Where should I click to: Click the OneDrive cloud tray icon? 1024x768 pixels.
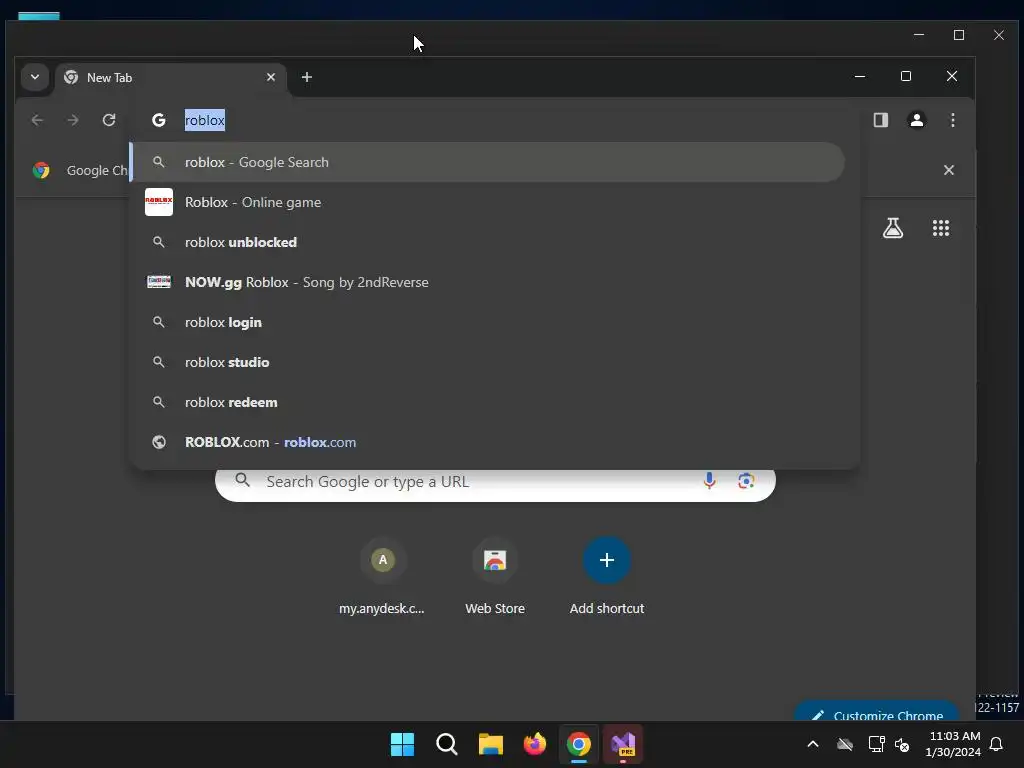845,744
